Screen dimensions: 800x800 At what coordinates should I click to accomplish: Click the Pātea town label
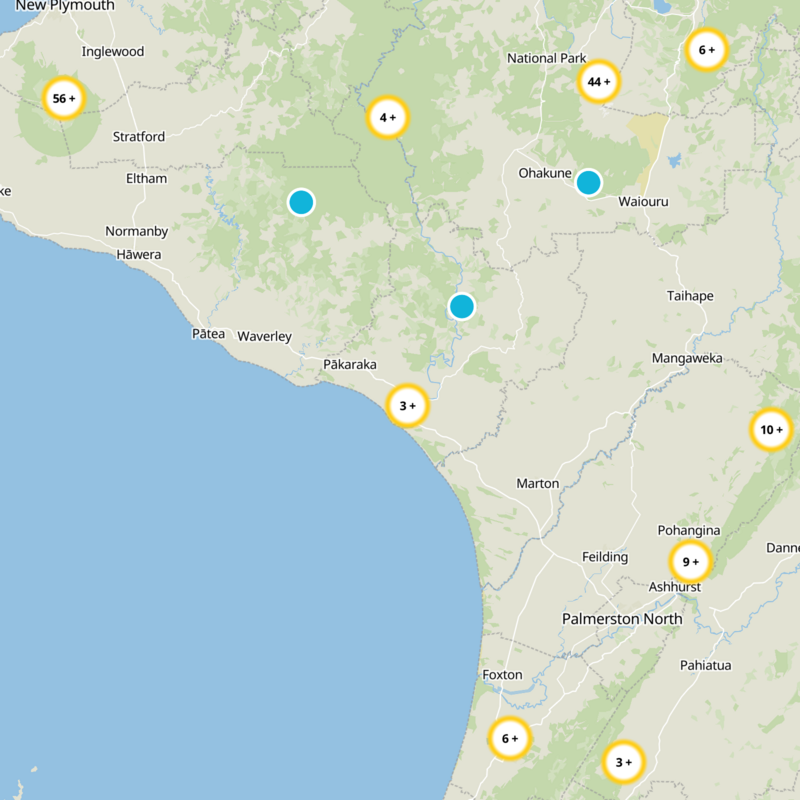(208, 334)
